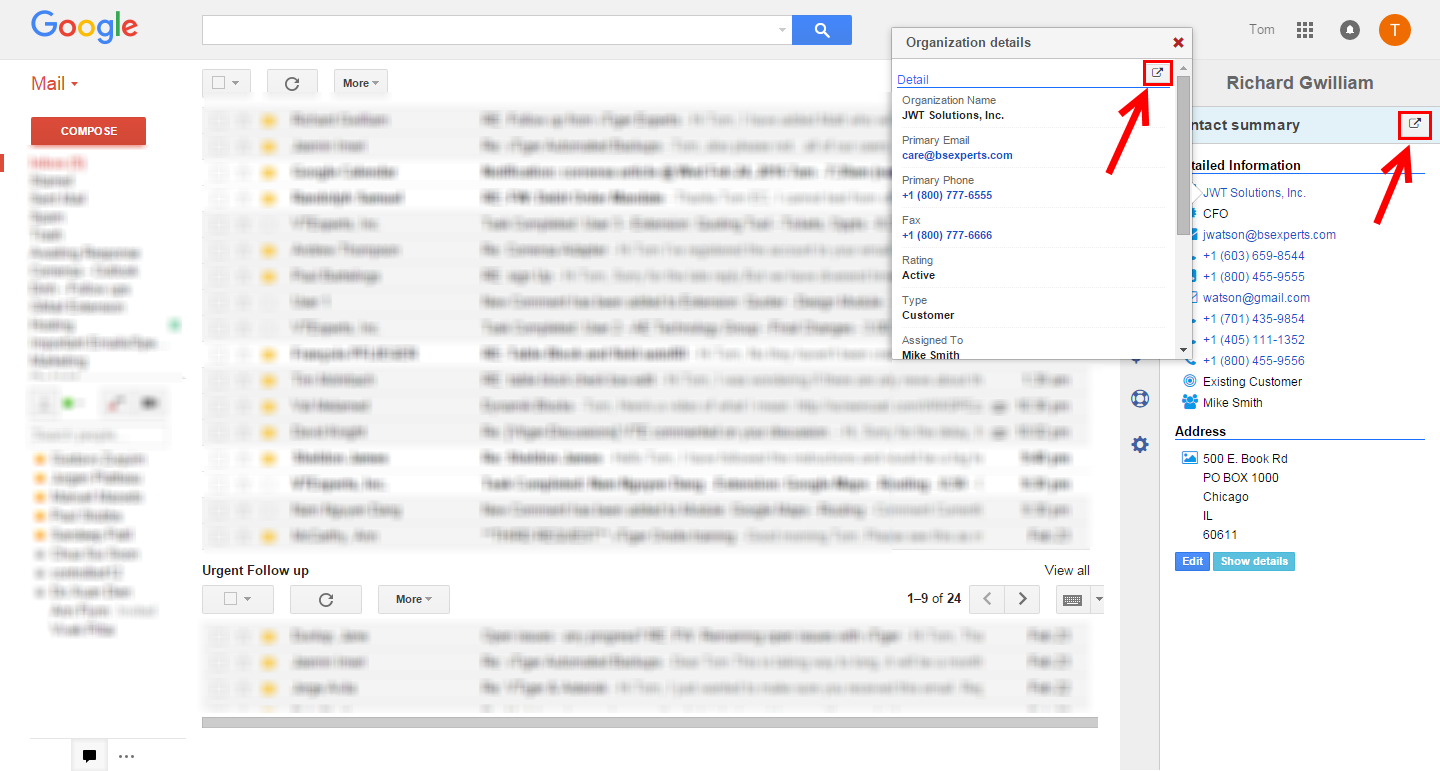The width and height of the screenshot is (1440, 771).
Task: Open the lifebuoy support icon in sidebar
Action: point(1139,398)
